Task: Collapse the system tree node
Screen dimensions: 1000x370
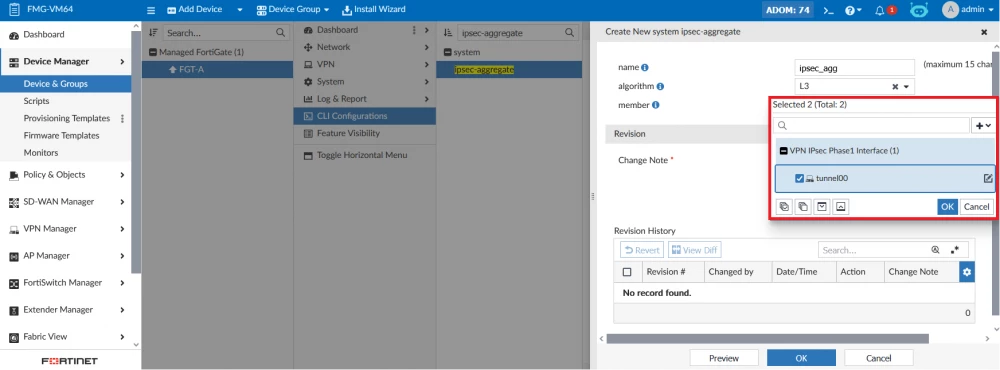Action: point(448,52)
